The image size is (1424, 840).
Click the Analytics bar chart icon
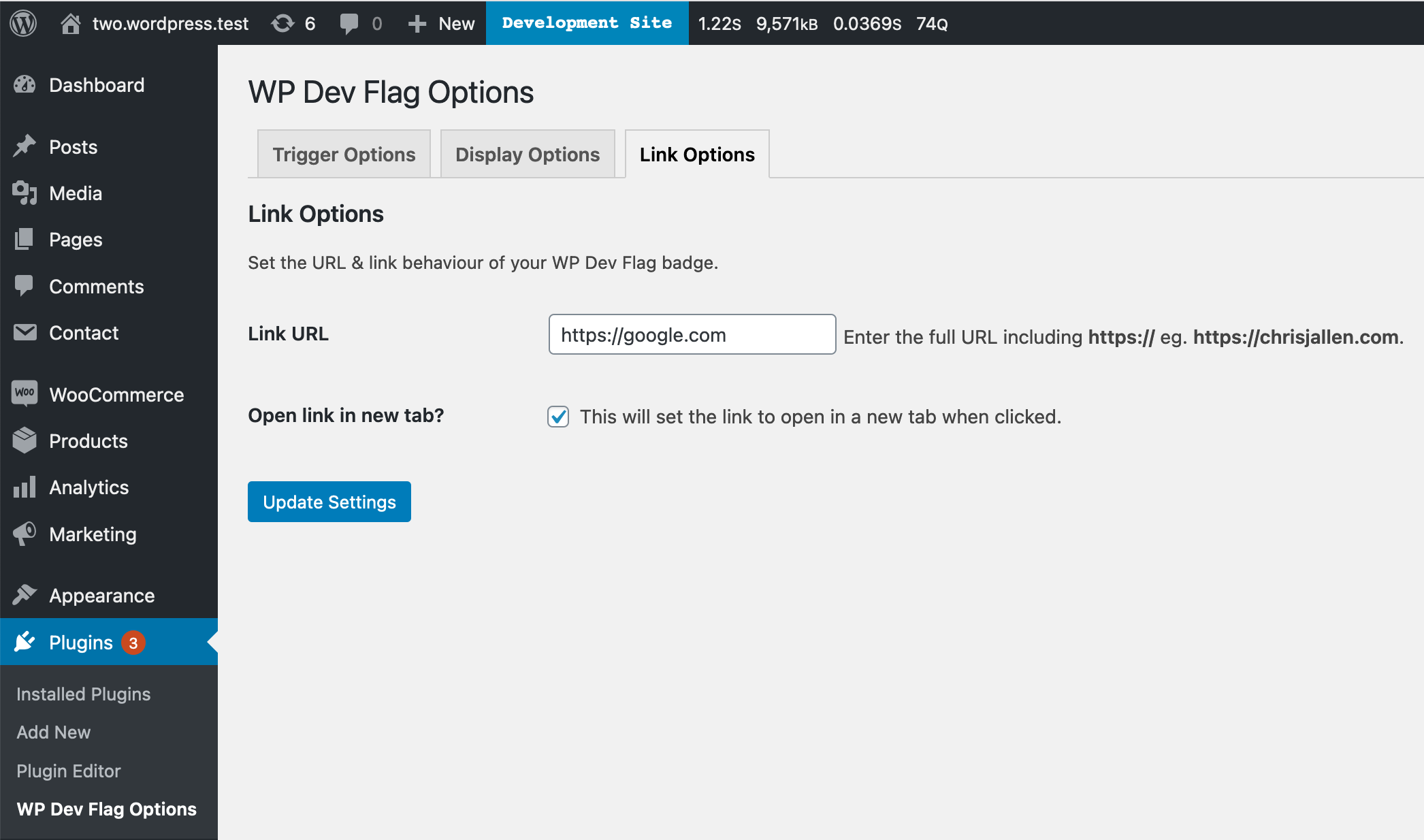(25, 487)
